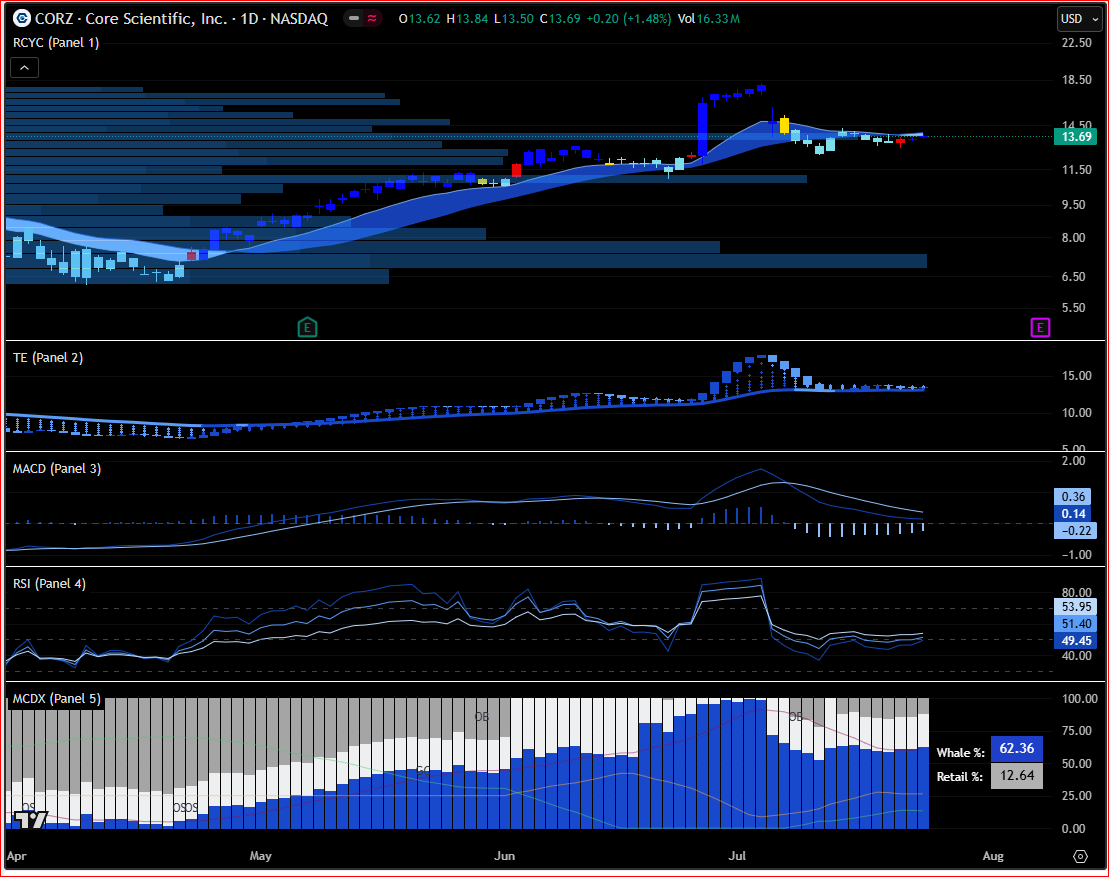Click the 2.00 MACD axis label
The image size is (1109, 877).
click(x=1073, y=461)
